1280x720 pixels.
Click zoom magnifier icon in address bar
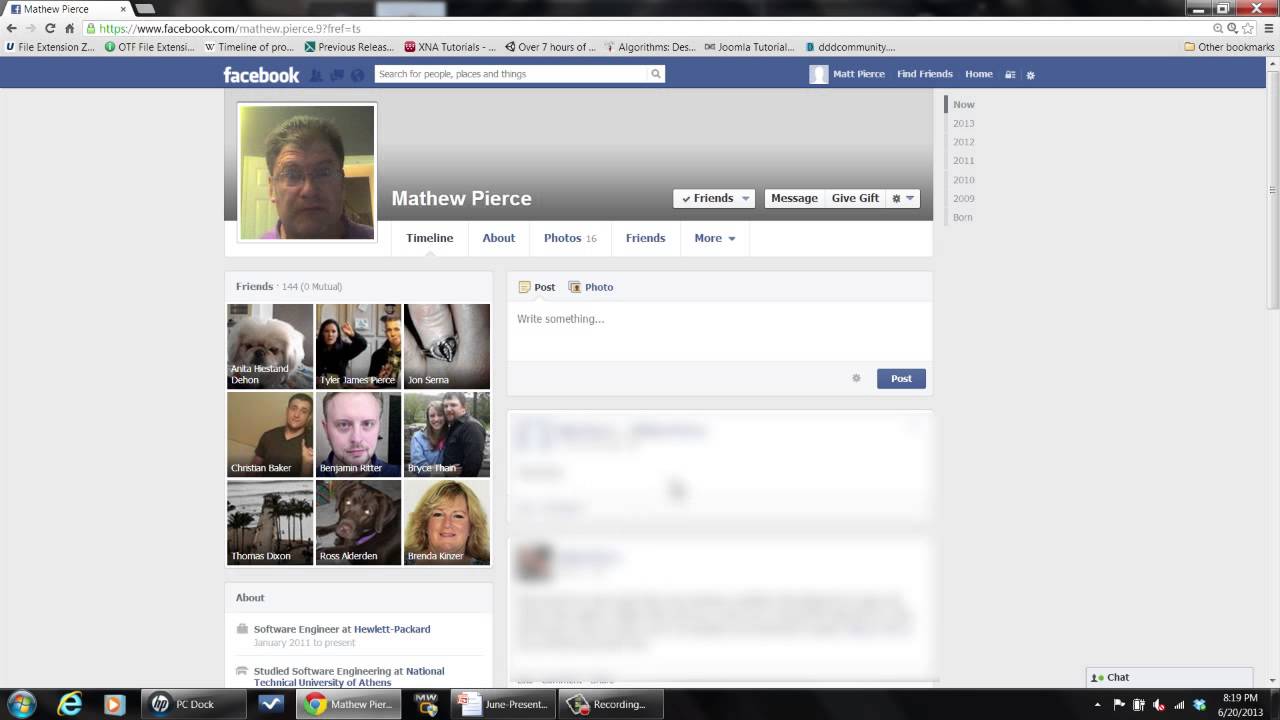(1218, 29)
